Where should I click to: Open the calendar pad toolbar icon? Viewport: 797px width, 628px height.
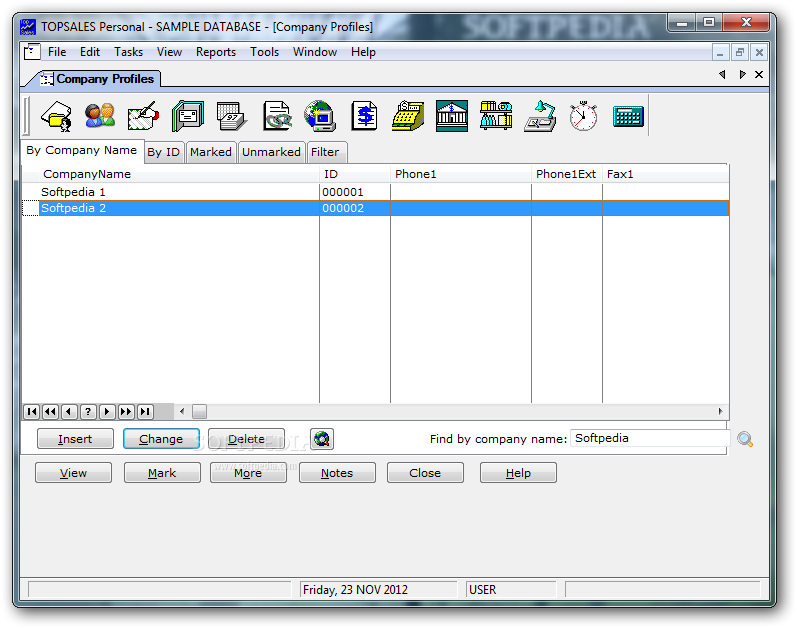click(232, 116)
